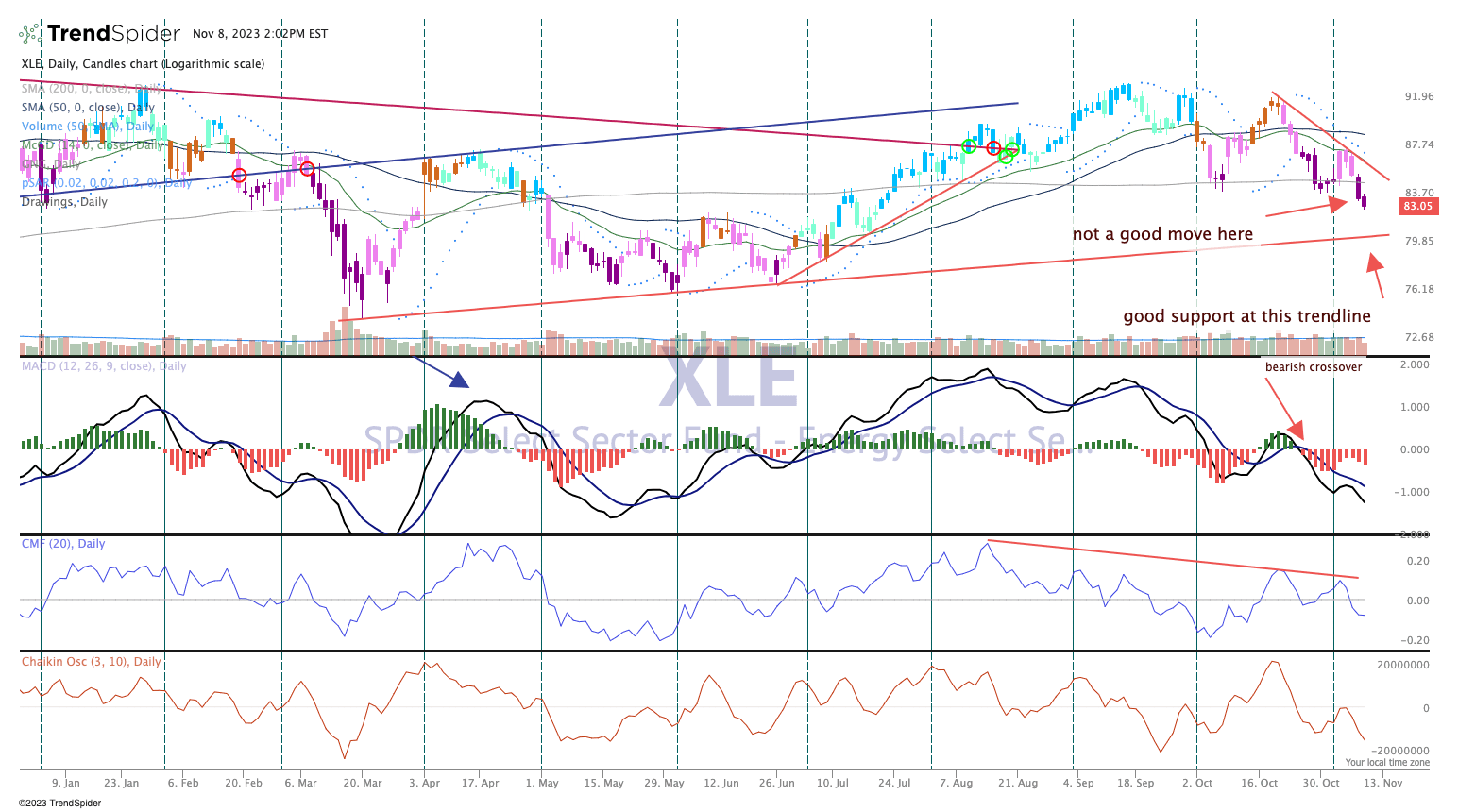Click the '1. May' date label
Screen dimensions: 1458x812
543,783
